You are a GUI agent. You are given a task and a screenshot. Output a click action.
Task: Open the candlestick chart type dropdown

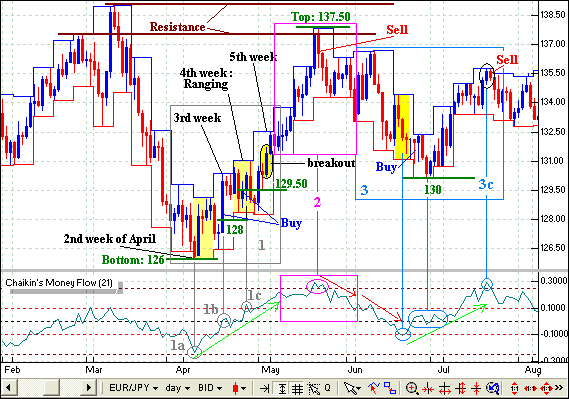click(x=239, y=388)
